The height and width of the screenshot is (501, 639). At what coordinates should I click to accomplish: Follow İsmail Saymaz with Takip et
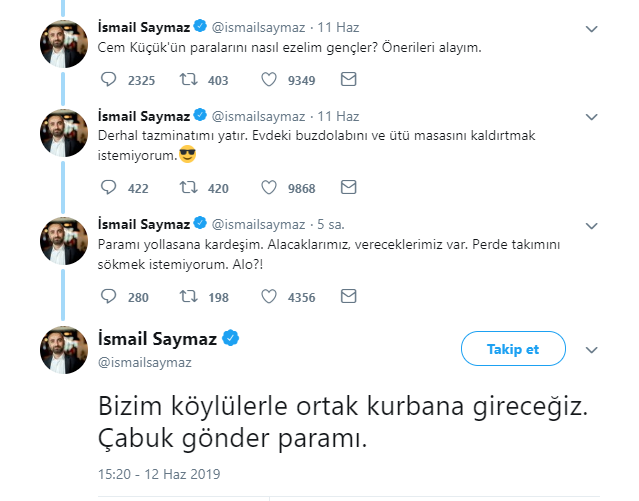(x=513, y=349)
